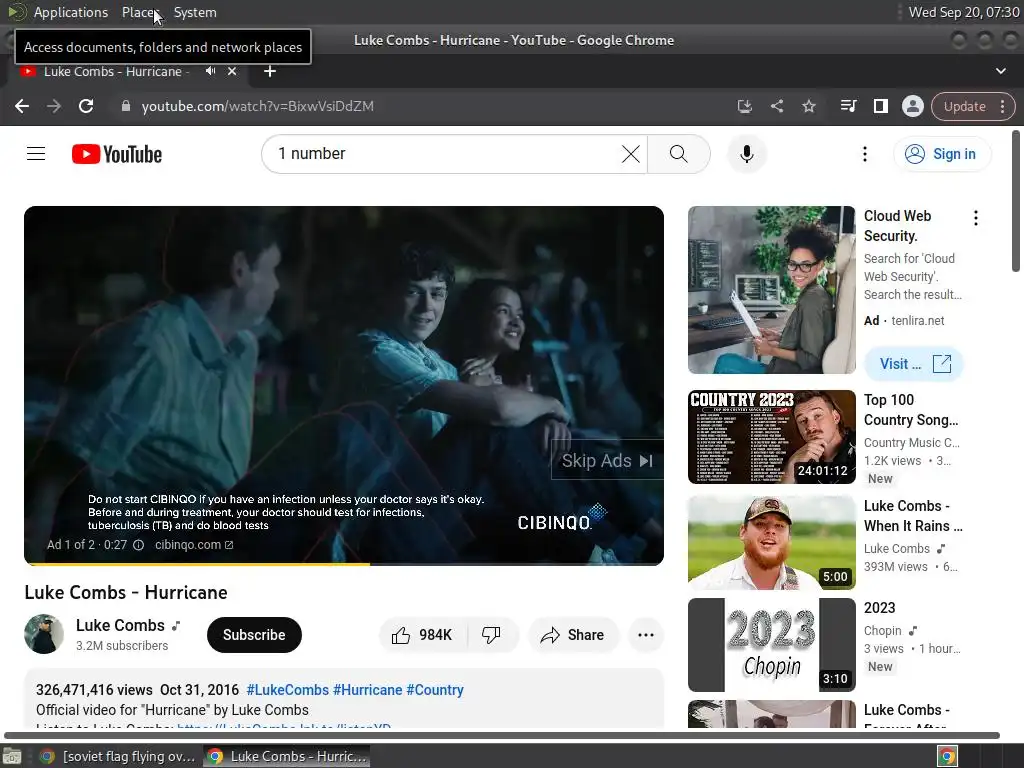Go back with the browser back arrow
Screen dimensions: 1024x768
(22, 106)
